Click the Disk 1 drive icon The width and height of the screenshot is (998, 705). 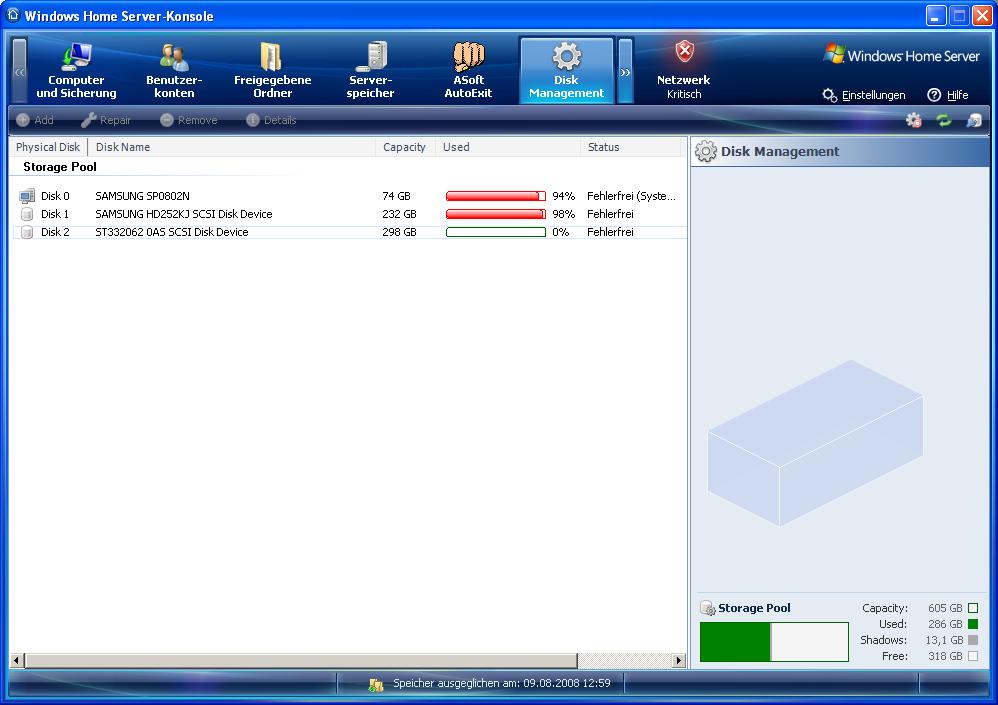point(27,214)
